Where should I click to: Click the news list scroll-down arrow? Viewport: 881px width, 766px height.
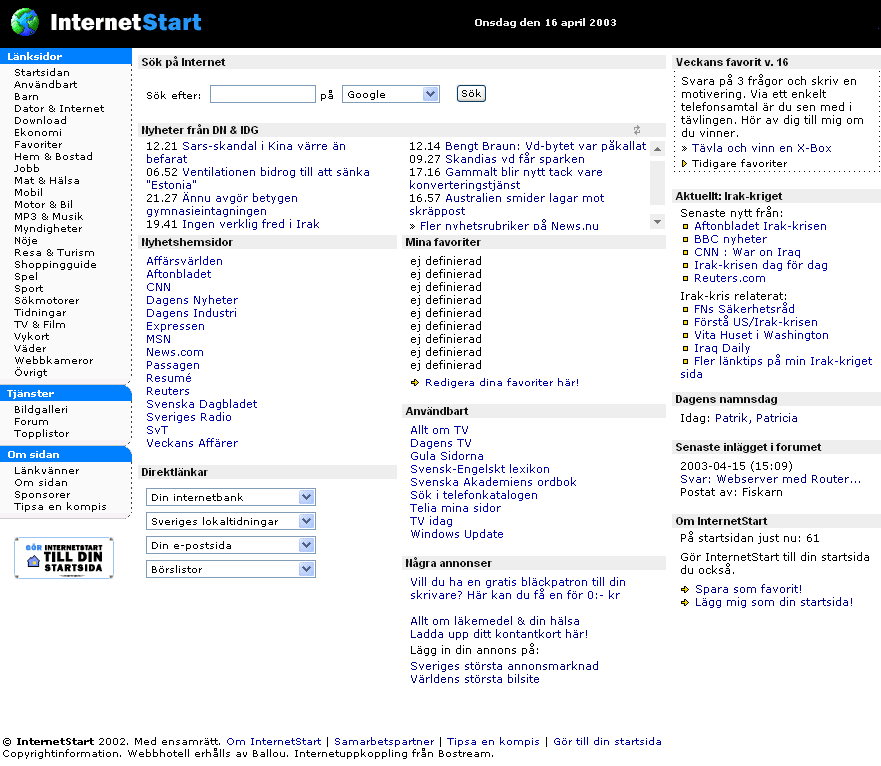657,222
